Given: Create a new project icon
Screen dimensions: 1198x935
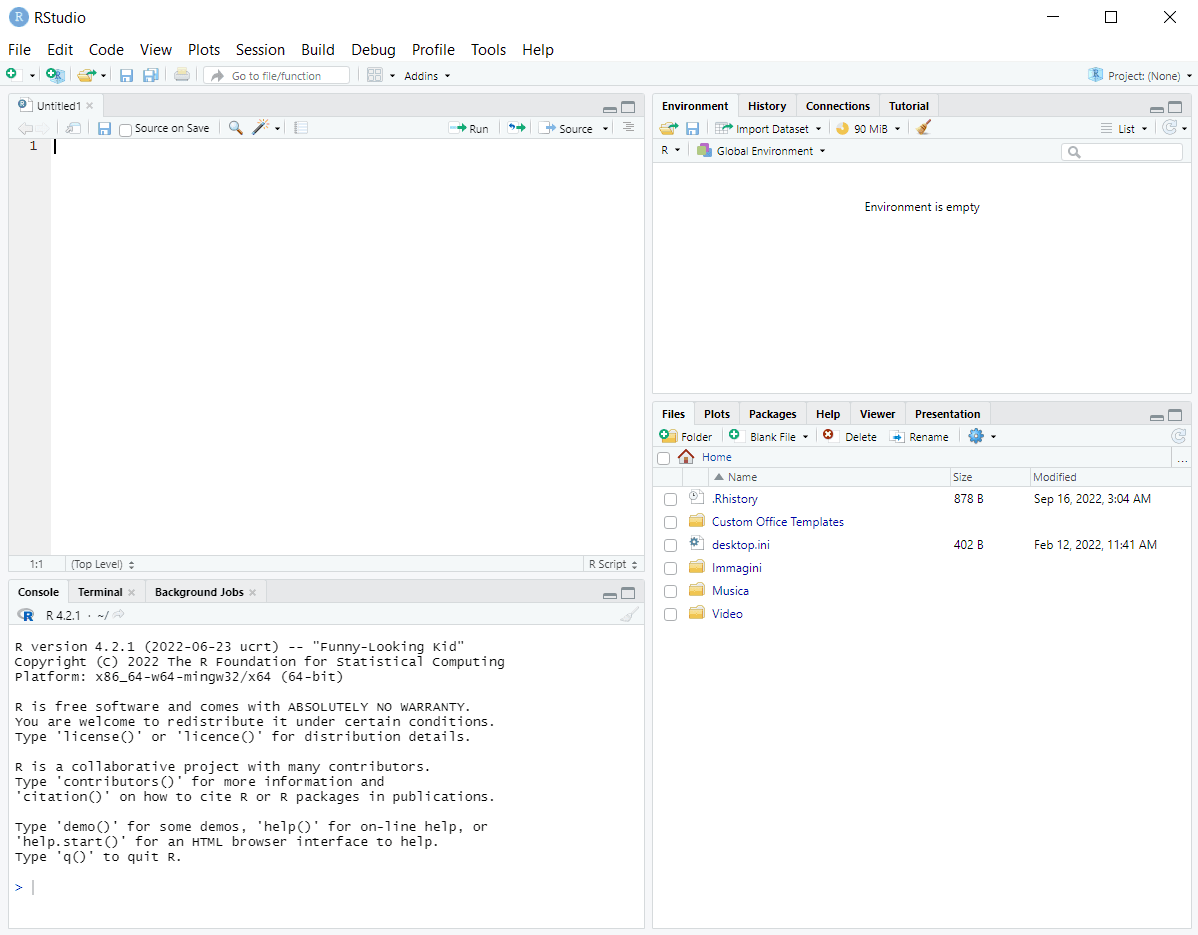Looking at the screenshot, I should (x=55, y=75).
